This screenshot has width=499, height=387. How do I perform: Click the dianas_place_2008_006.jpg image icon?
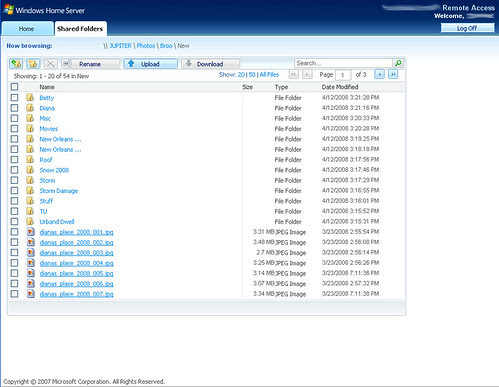pos(31,283)
